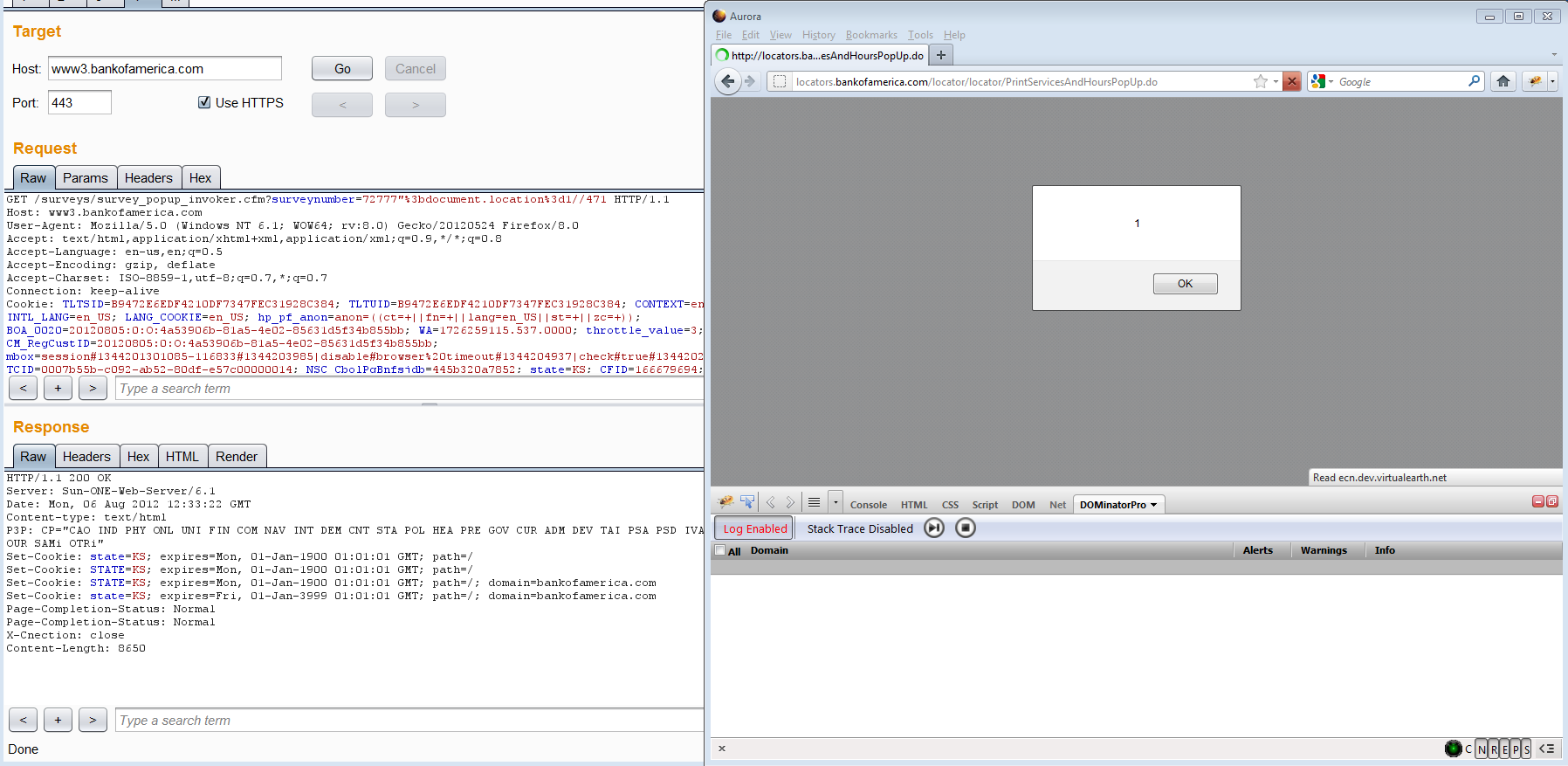Detach Firebug panel into new window
The width and height of the screenshot is (1568, 766).
[1552, 501]
